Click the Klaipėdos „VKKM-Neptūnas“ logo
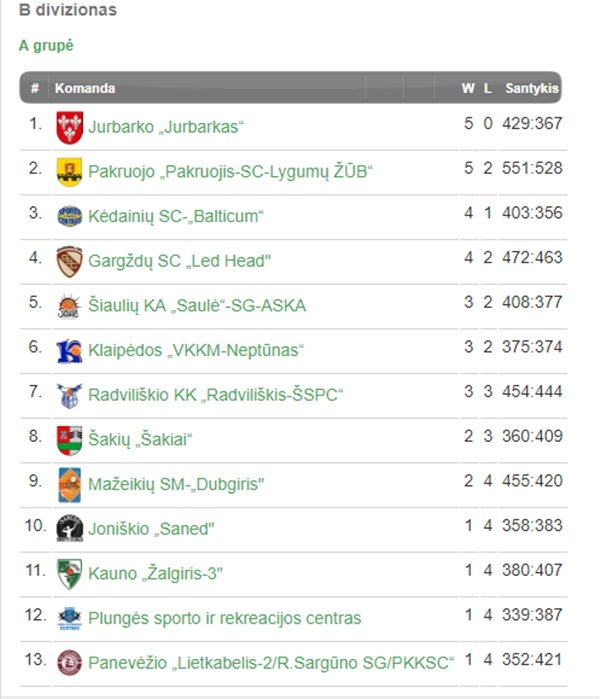 tap(69, 350)
